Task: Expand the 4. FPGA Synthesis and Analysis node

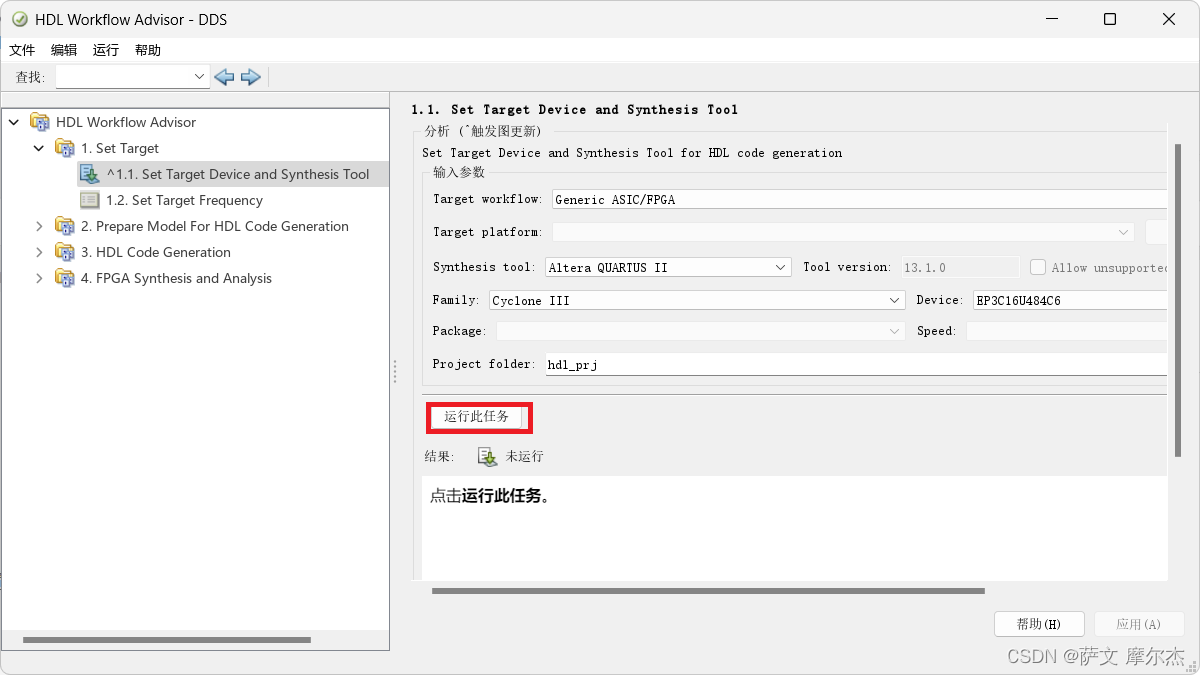Action: [x=38, y=278]
